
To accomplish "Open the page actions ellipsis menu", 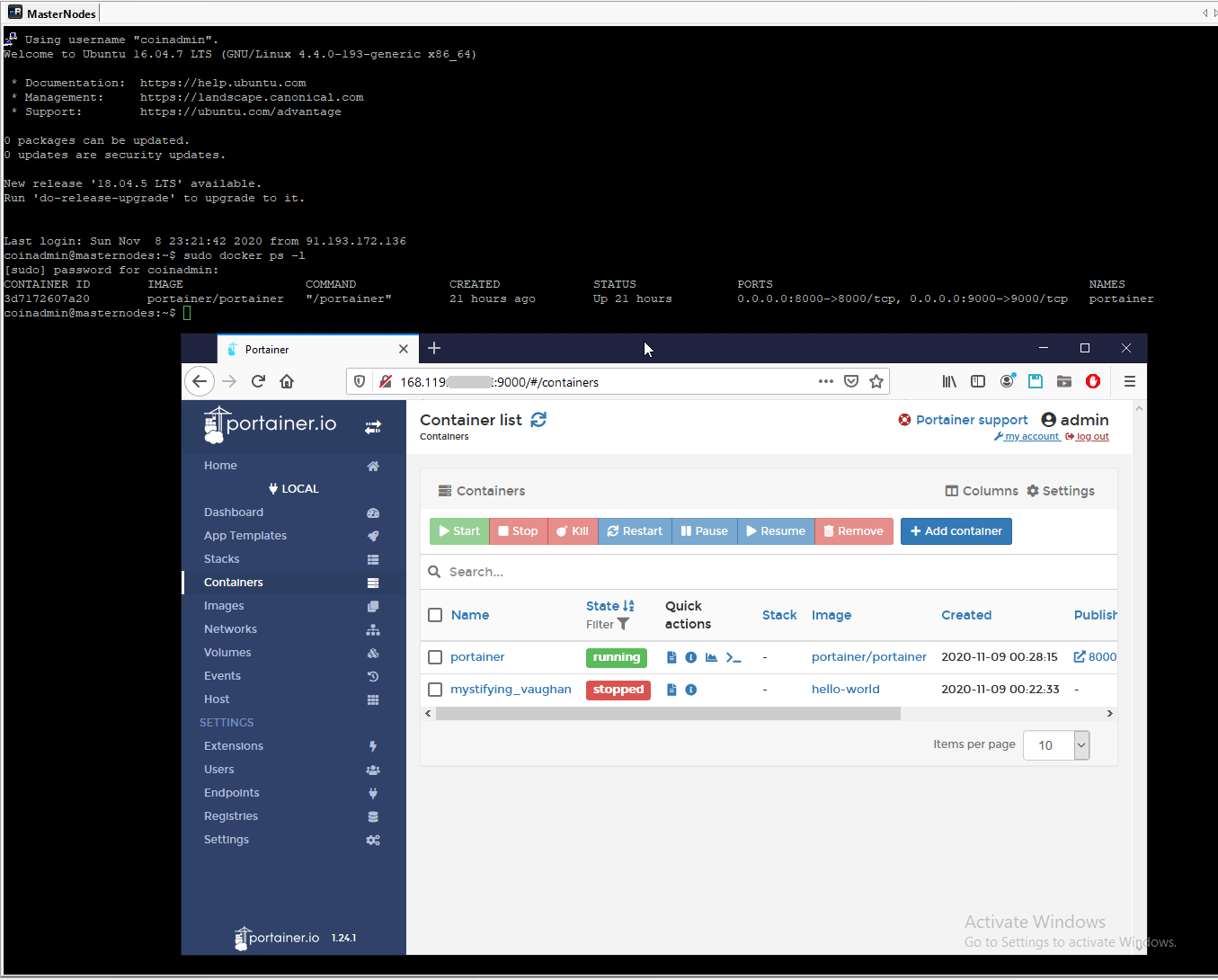I will pos(826,381).
